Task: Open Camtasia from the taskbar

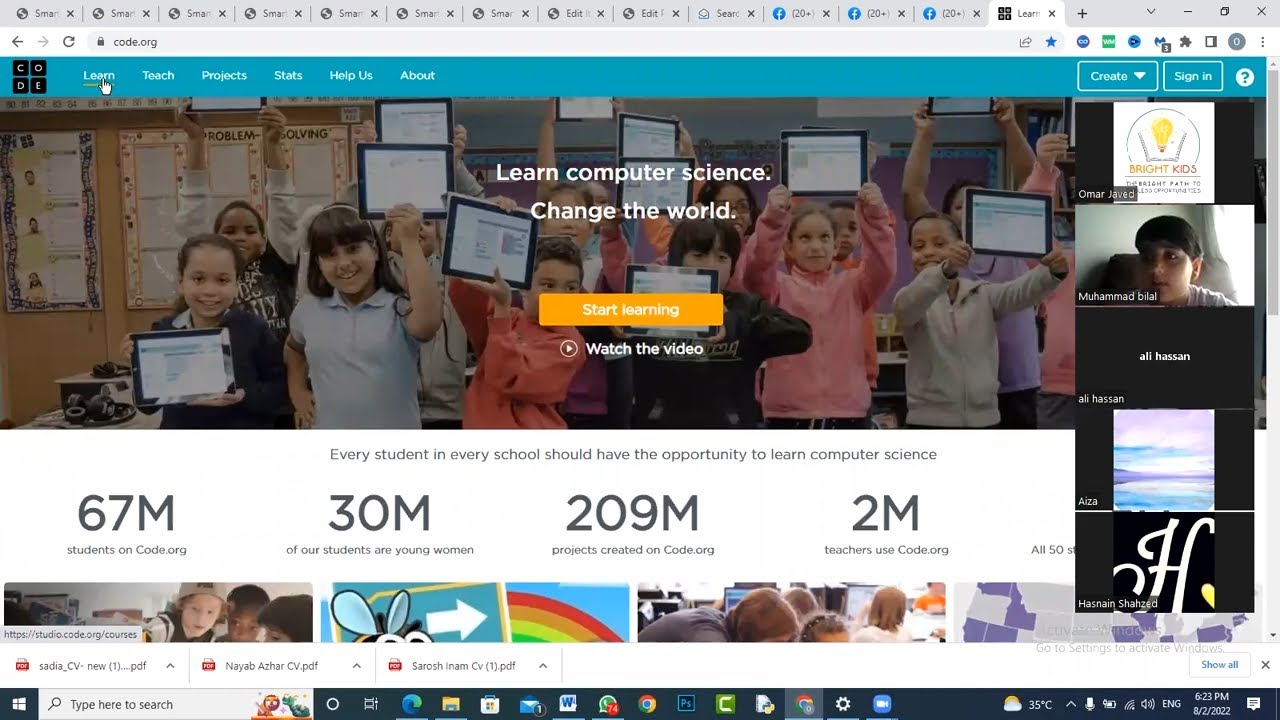Action: (725, 704)
